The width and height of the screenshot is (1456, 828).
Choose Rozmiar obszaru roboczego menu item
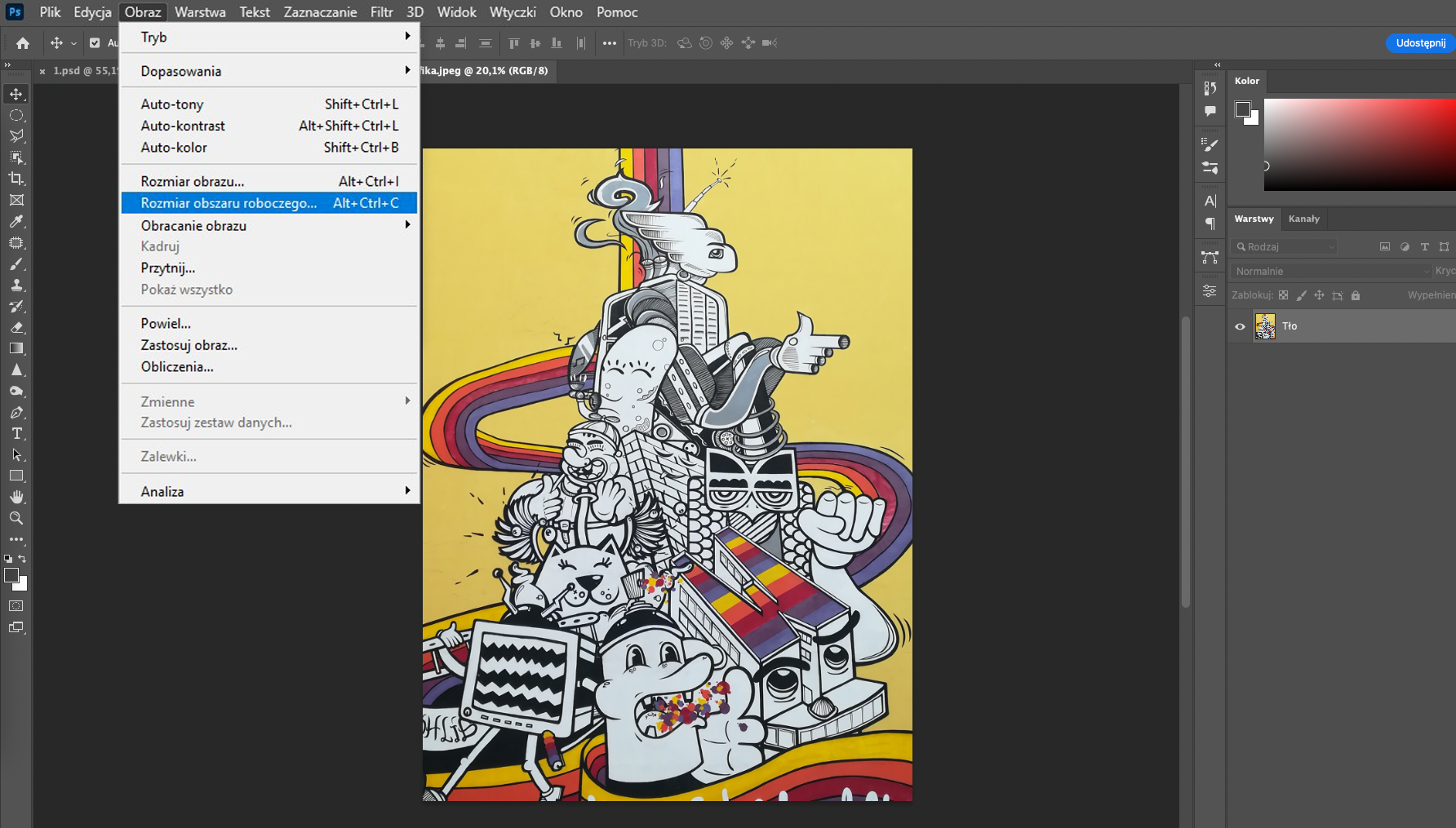[x=269, y=202]
